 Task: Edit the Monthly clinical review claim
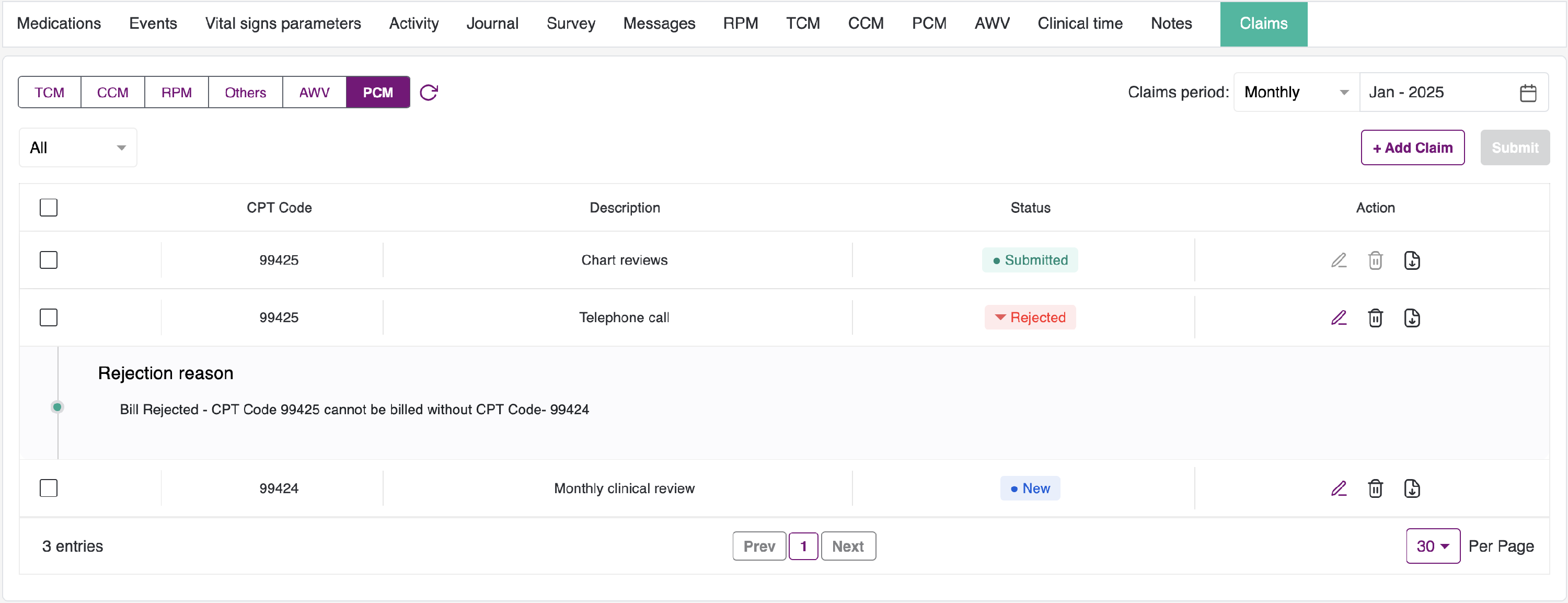[1338, 488]
